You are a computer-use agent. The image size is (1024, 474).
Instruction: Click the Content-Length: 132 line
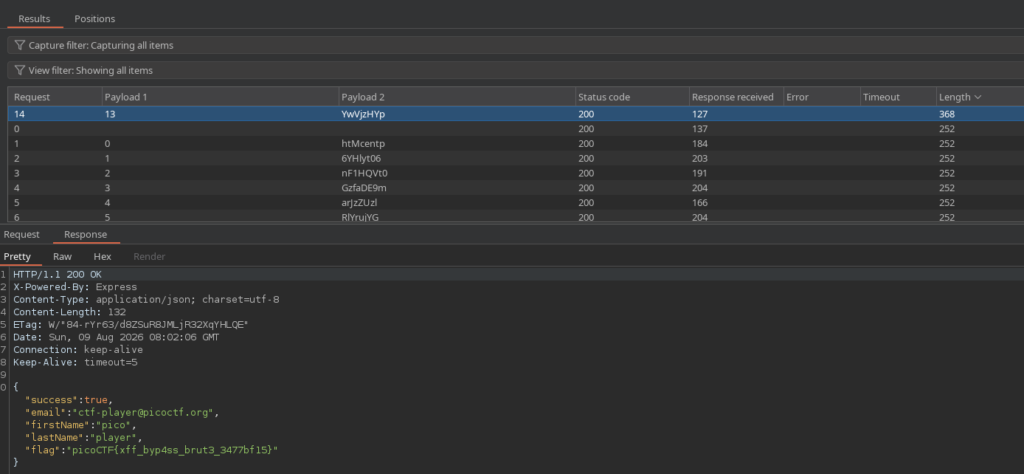pos(69,312)
